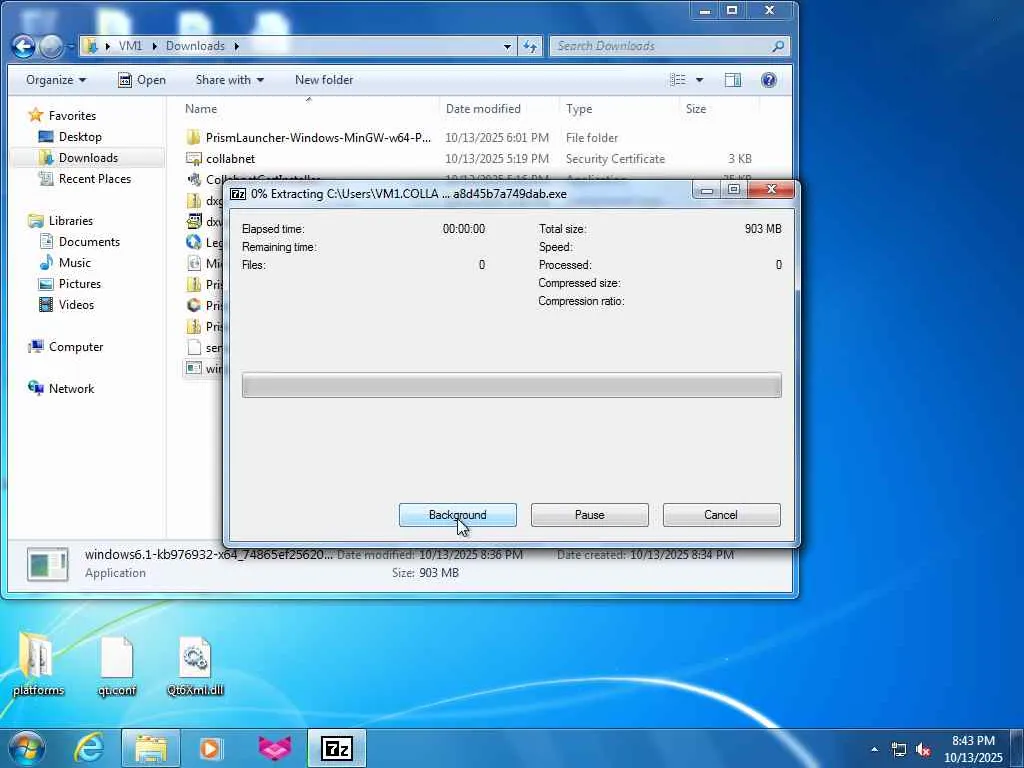Image resolution: width=1024 pixels, height=768 pixels.
Task: Refresh the Downloads folder view
Action: click(530, 46)
